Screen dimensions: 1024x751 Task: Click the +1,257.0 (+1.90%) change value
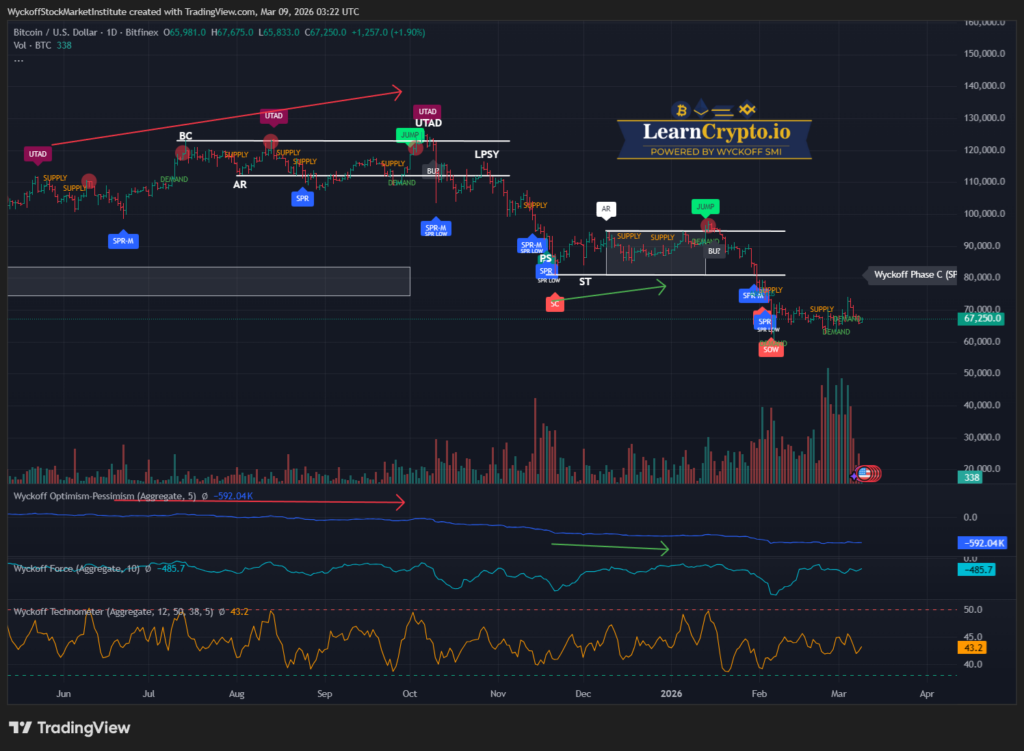click(x=388, y=32)
